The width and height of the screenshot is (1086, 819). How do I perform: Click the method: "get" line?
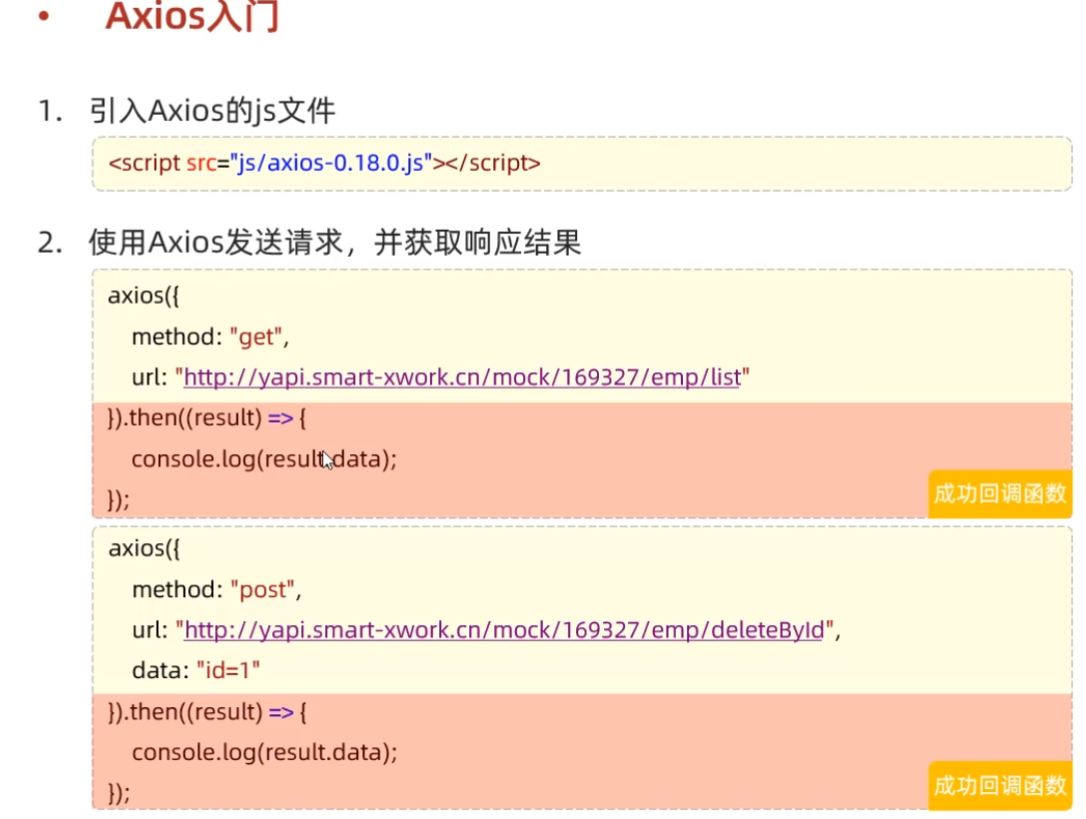(210, 337)
